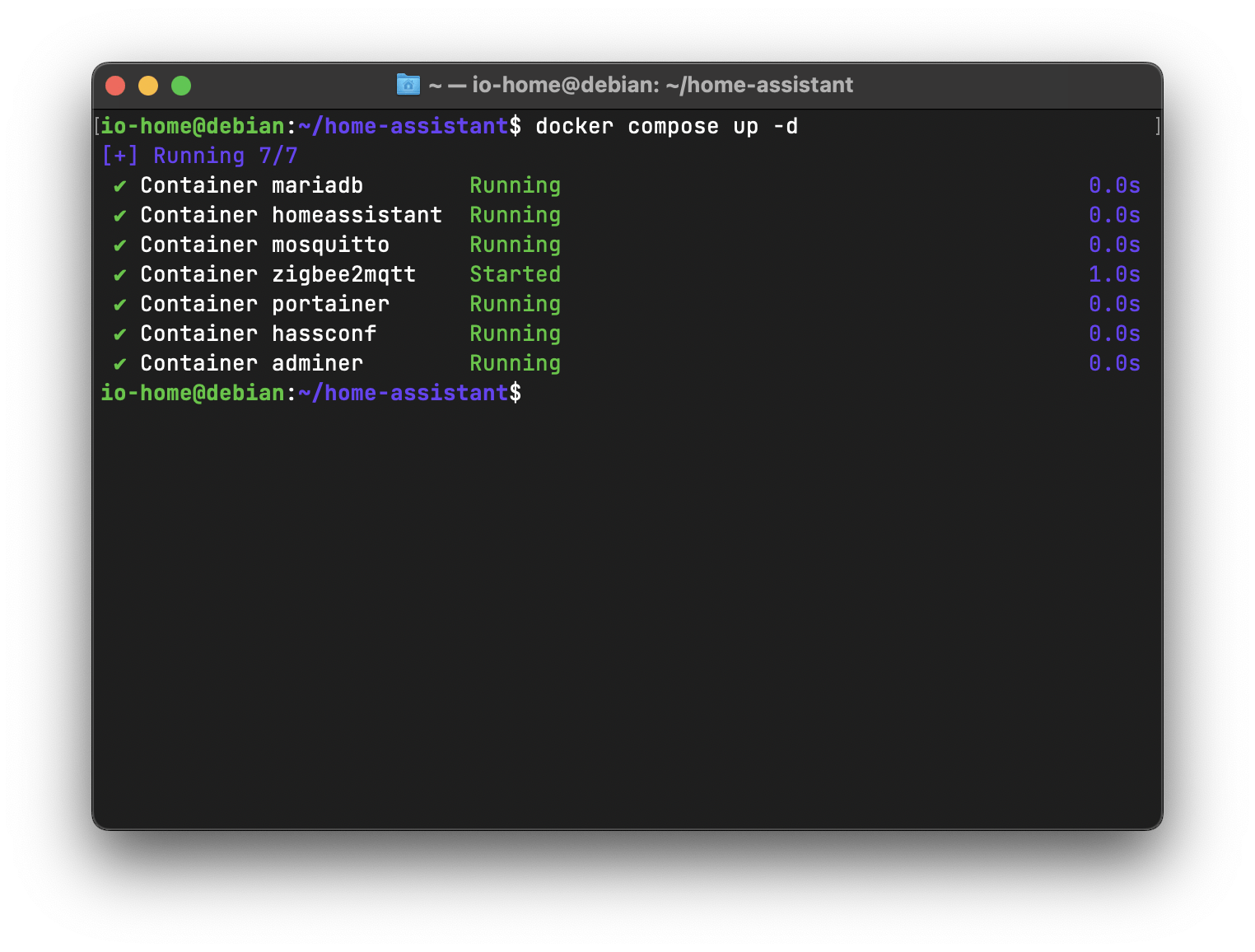Image resolution: width=1255 pixels, height=952 pixels.
Task: Click the checkmark beside Container mosquitto
Action: (120, 245)
